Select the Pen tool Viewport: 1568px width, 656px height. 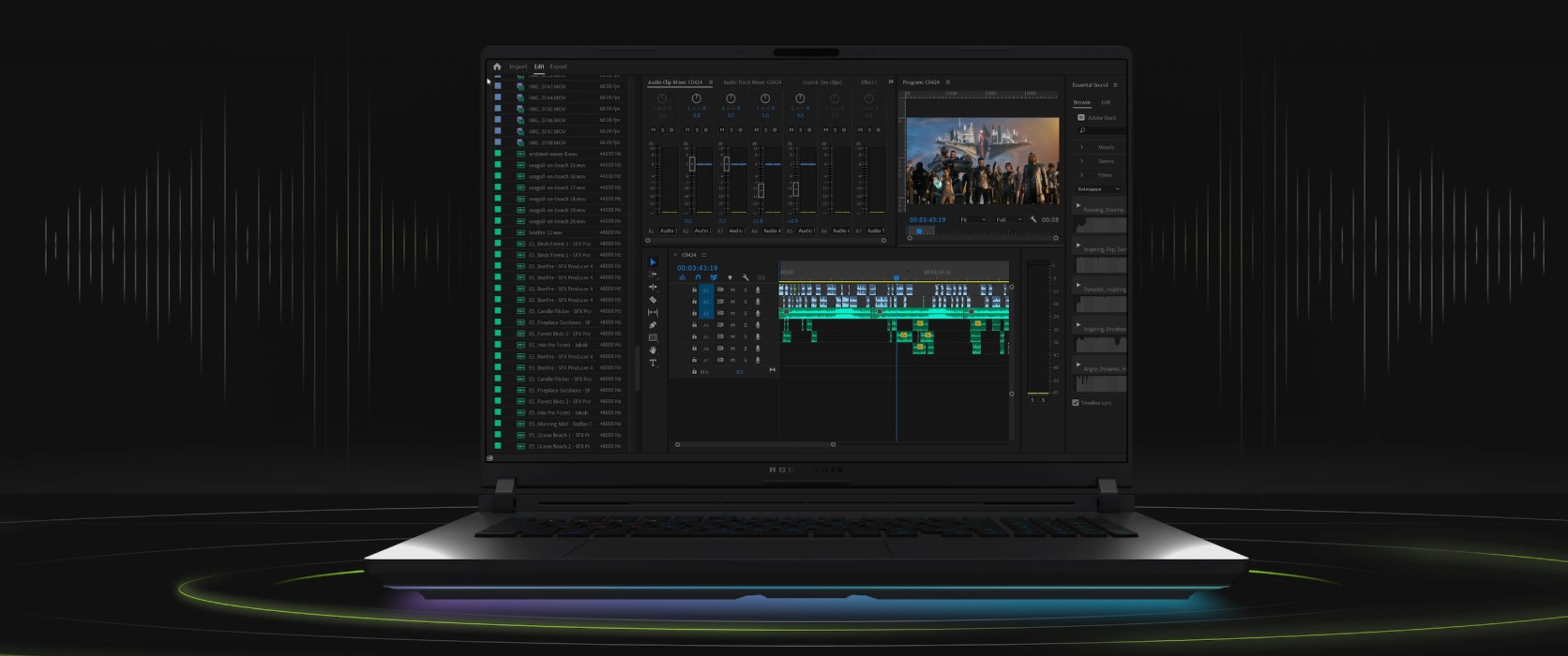click(653, 325)
